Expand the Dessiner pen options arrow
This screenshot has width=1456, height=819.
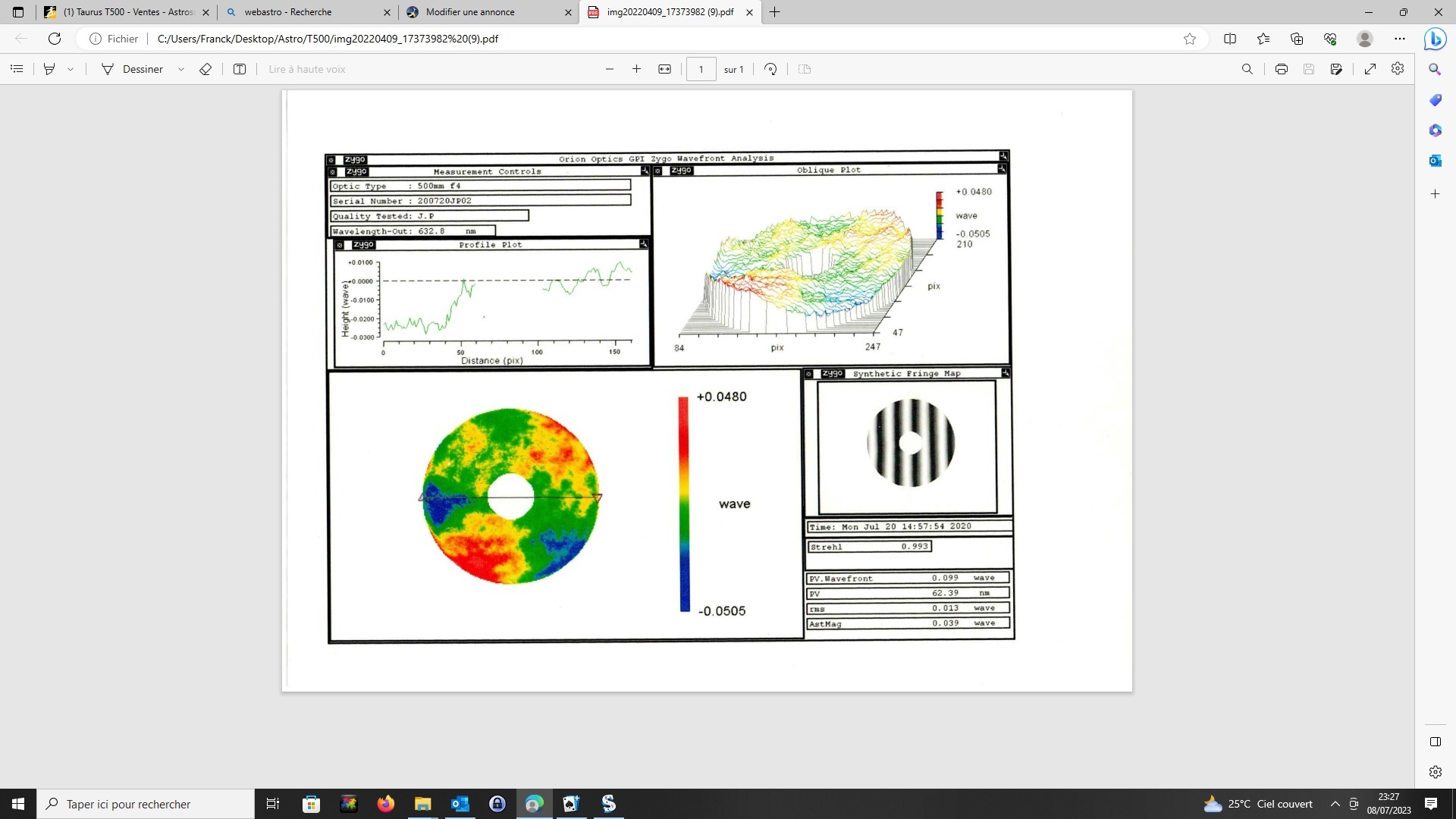pyautogui.click(x=180, y=69)
